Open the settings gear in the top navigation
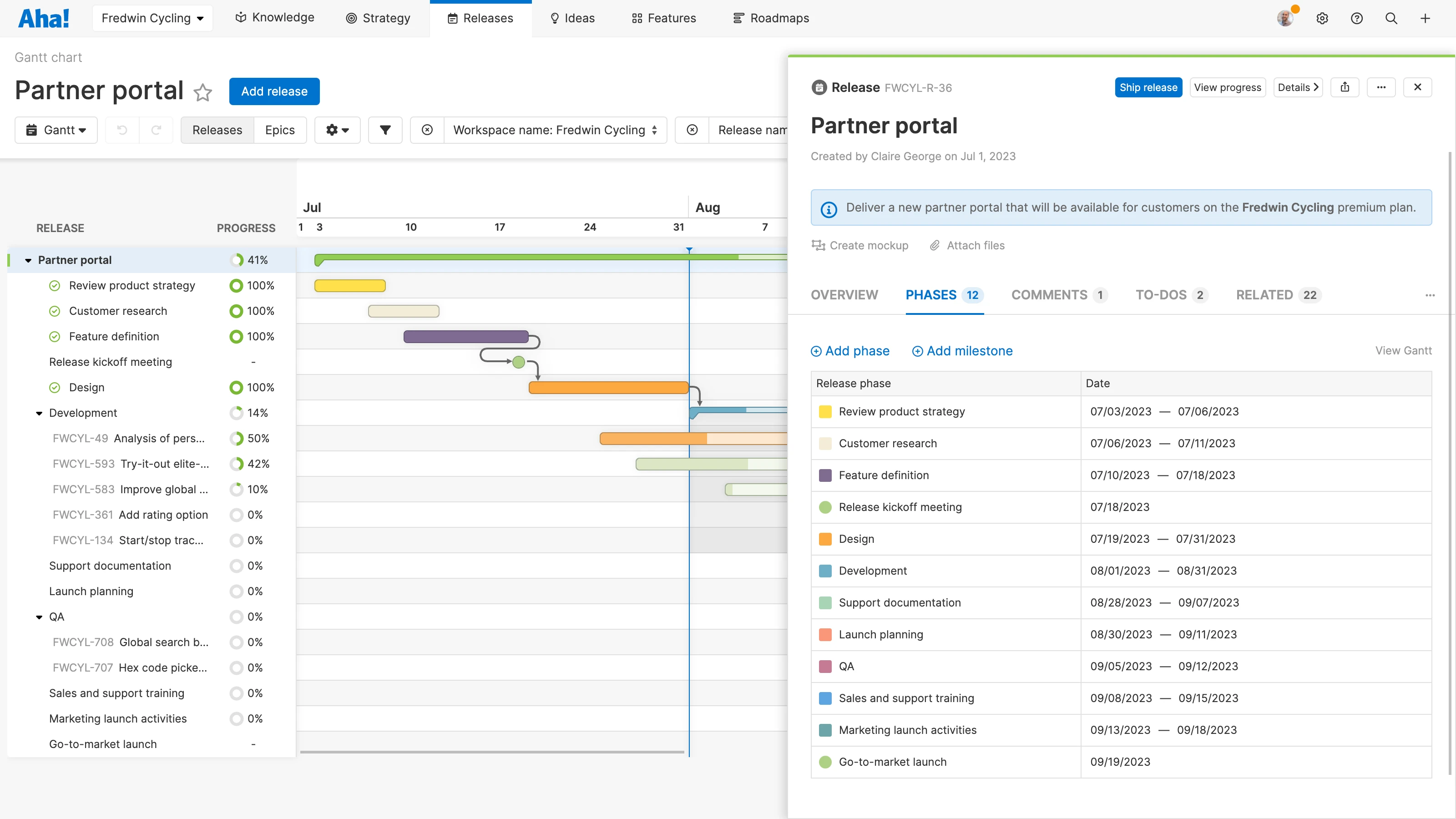1456x819 pixels. click(x=1323, y=18)
